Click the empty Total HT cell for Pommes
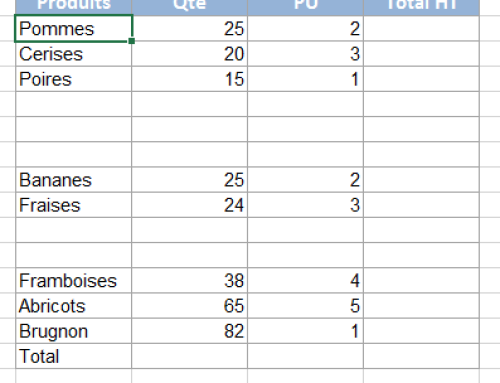 tap(421, 28)
